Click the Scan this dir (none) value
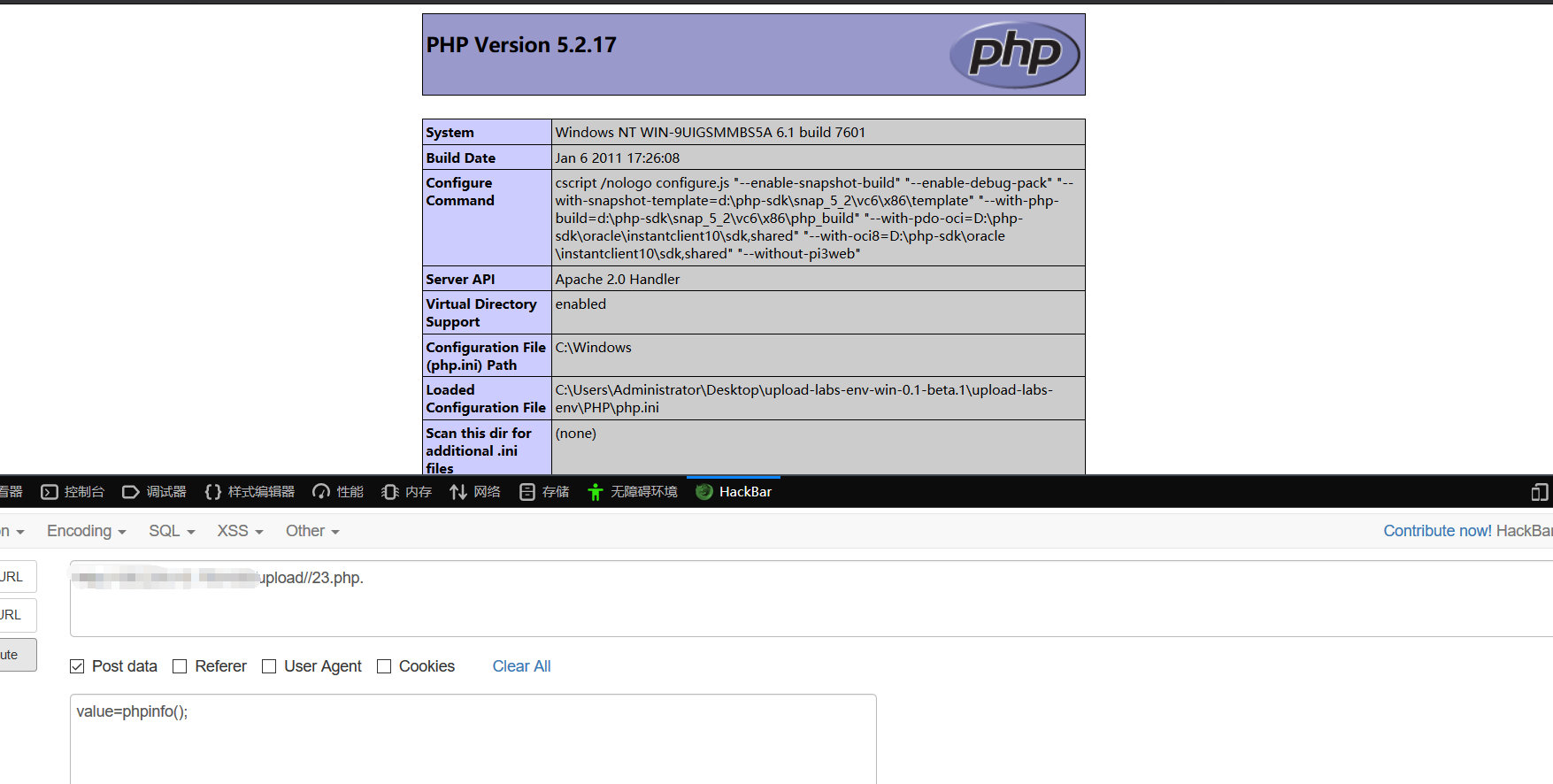Viewport: 1553px width, 784px height. (575, 433)
